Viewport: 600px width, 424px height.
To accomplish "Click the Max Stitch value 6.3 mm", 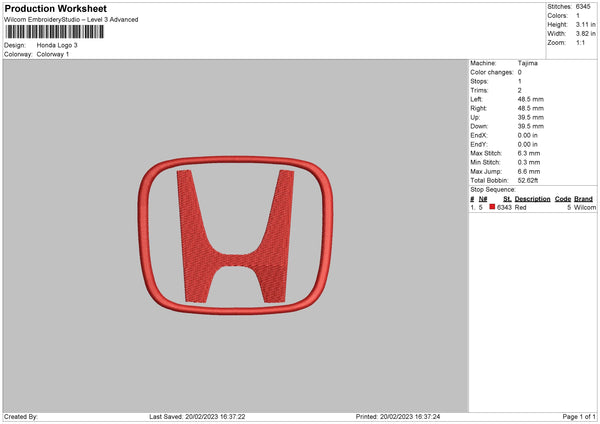I will click(x=529, y=153).
